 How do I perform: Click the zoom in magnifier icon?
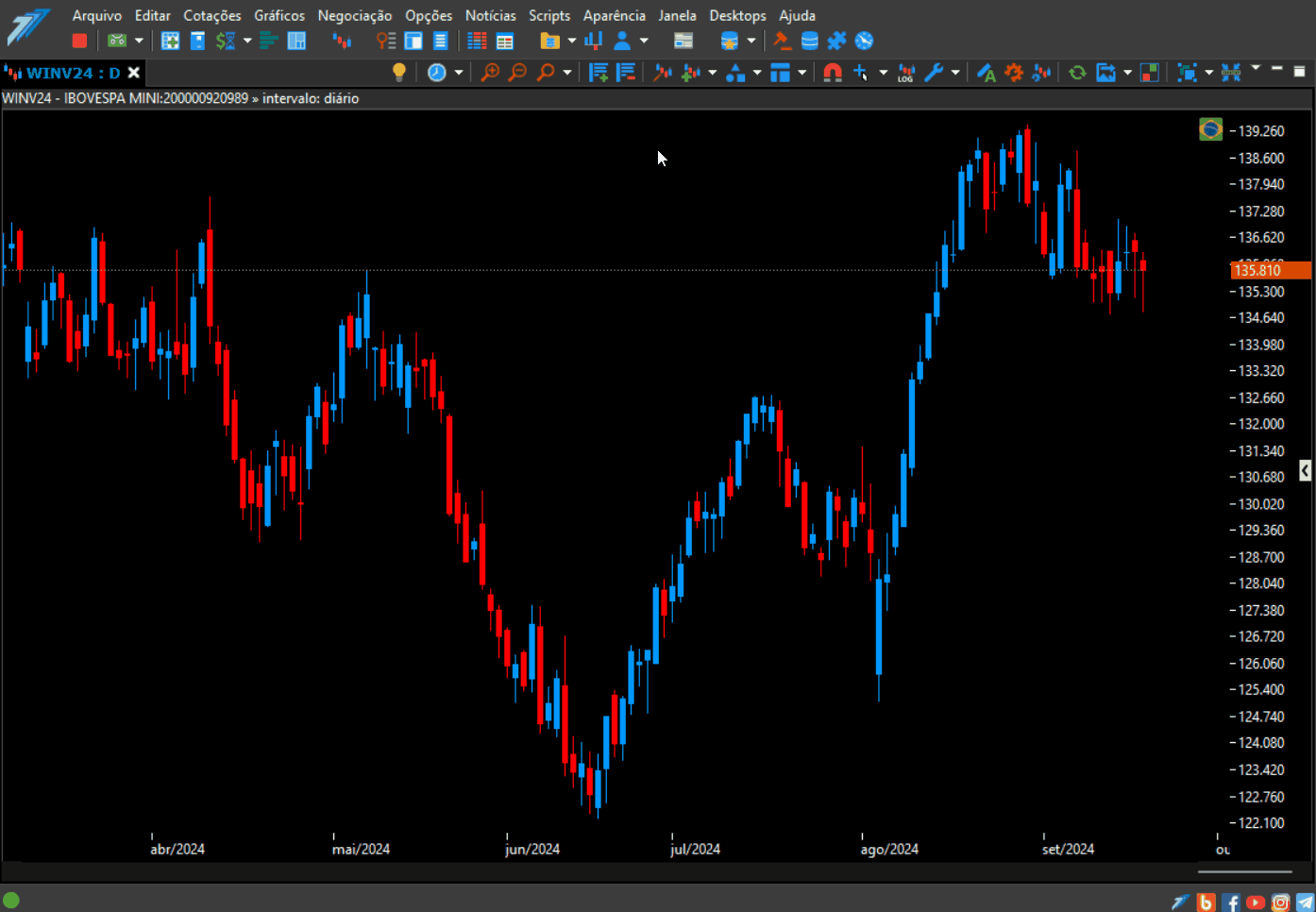pyautogui.click(x=490, y=73)
